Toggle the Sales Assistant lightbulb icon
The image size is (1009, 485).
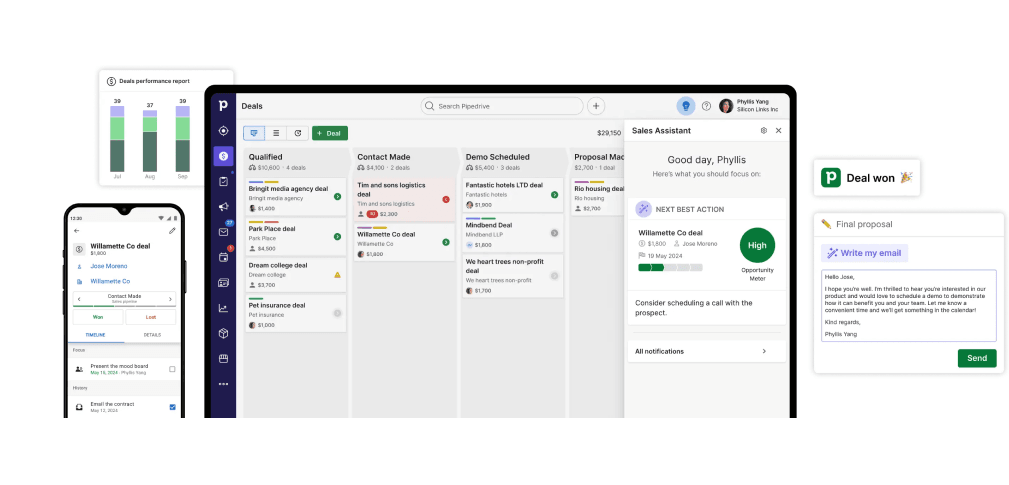[686, 106]
